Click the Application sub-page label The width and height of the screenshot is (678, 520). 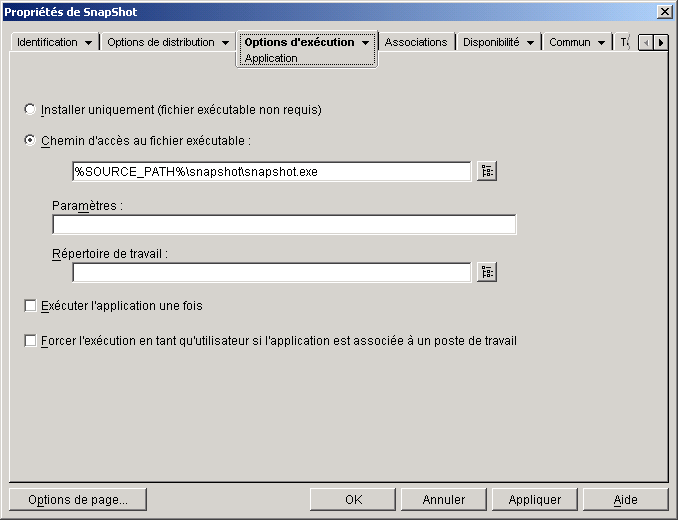[271, 58]
